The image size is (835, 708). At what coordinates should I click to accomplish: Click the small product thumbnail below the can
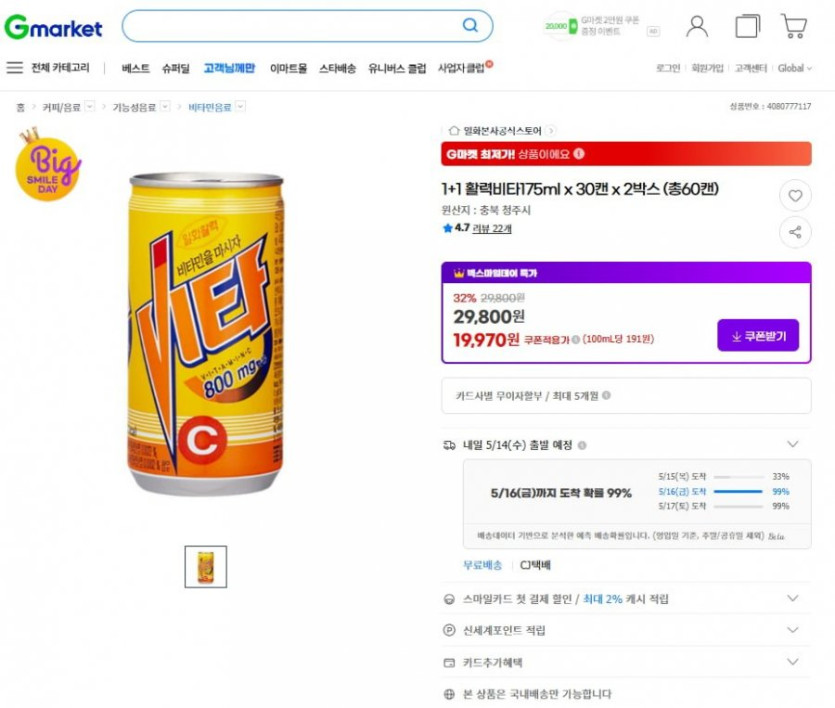204,567
